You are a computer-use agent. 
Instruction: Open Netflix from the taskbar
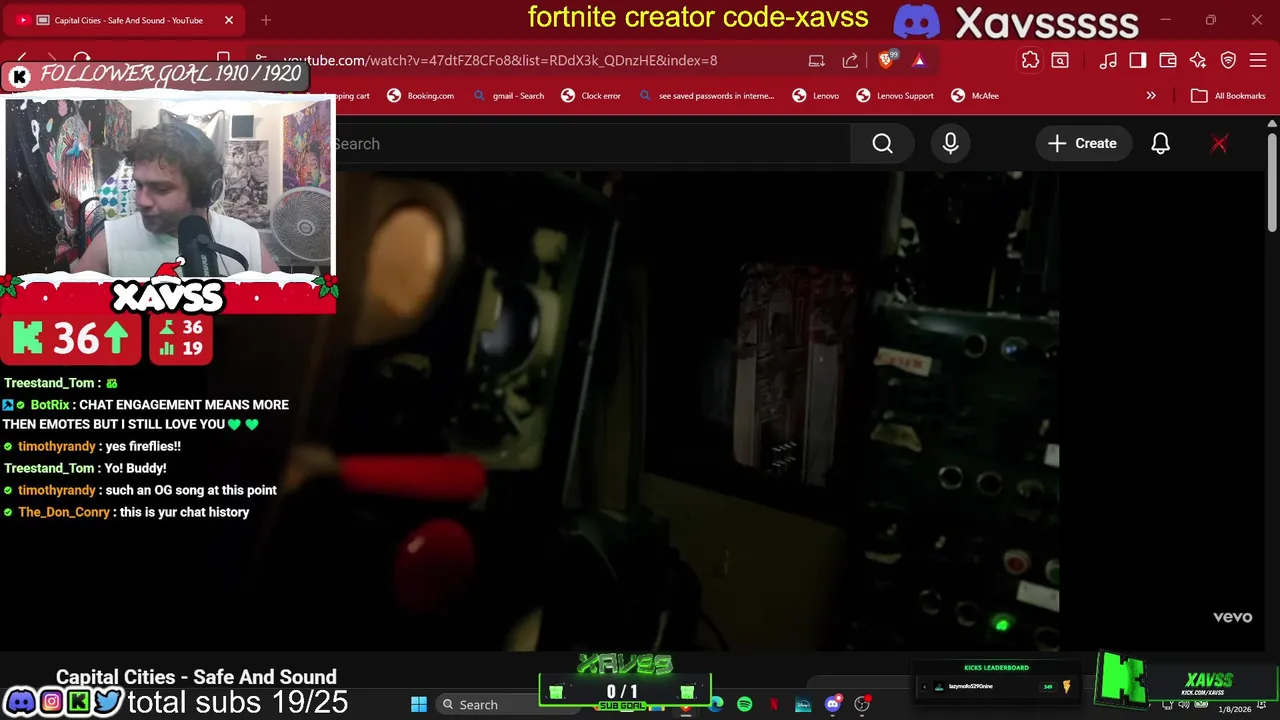(x=774, y=704)
